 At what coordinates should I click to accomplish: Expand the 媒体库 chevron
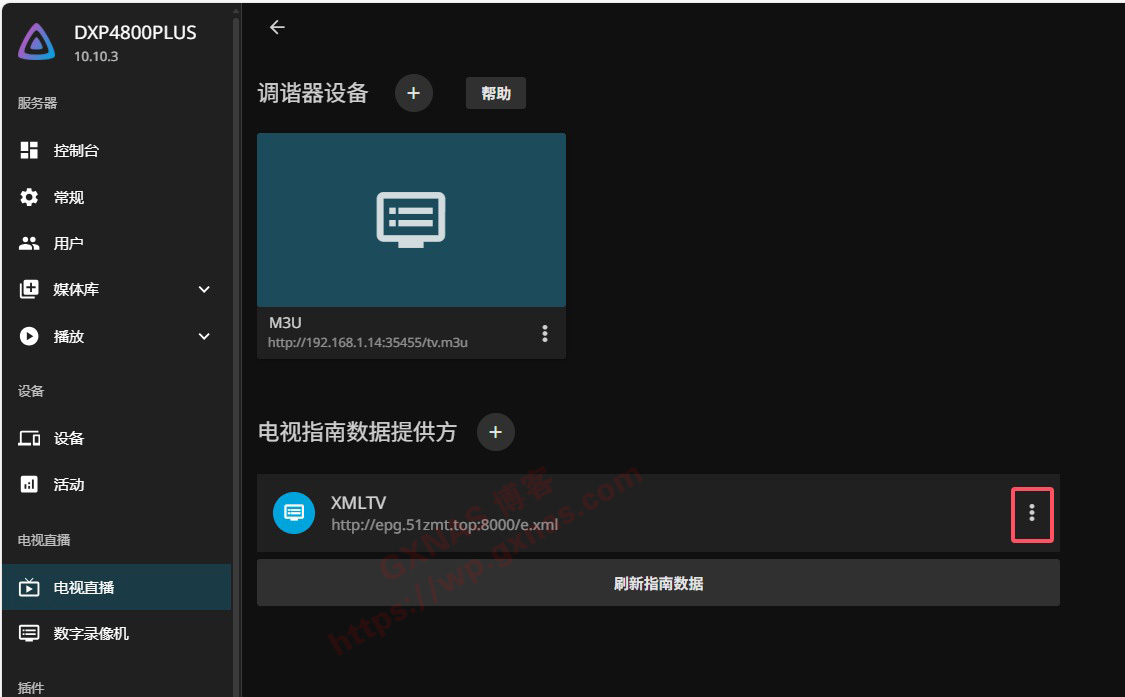[204, 290]
